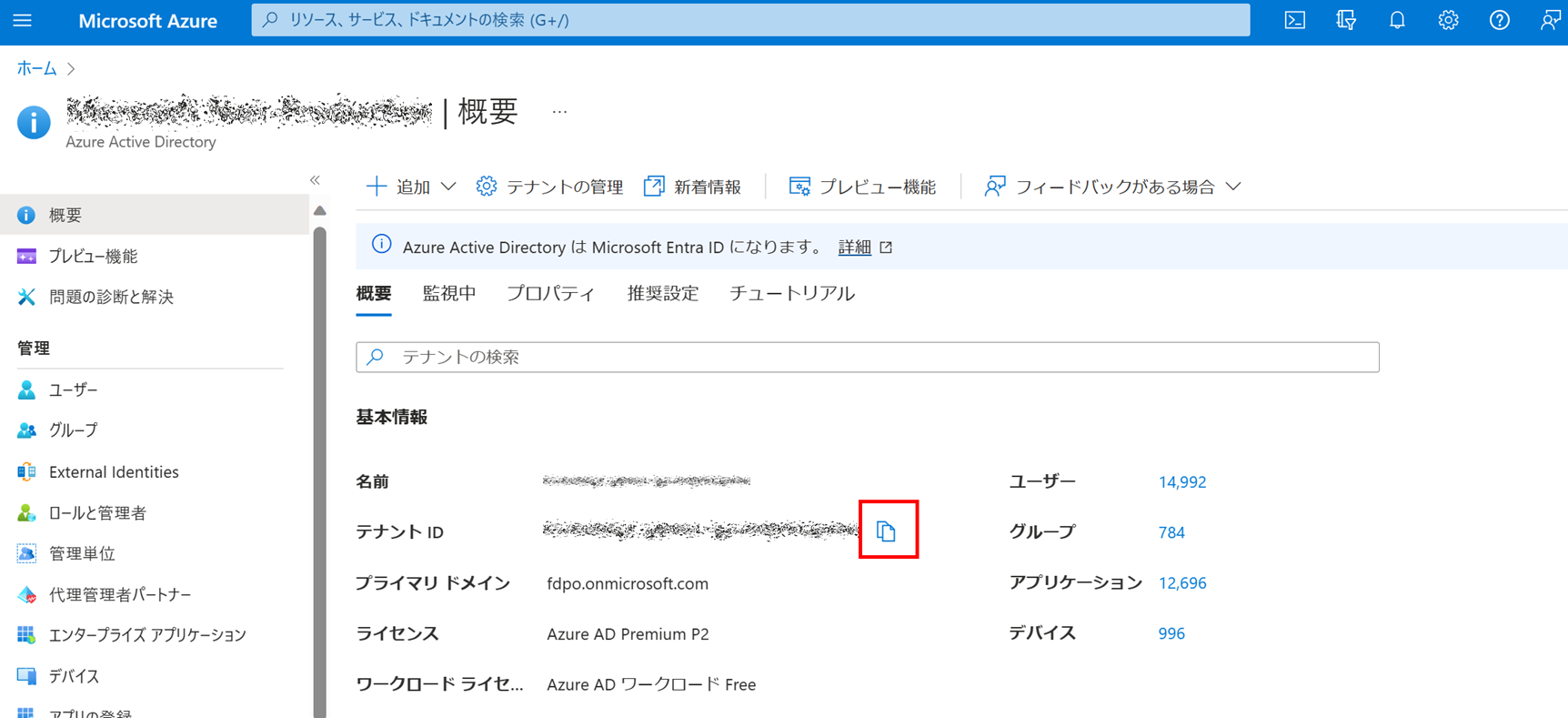Switch to the プロパティ tab
The width and height of the screenshot is (1568, 718).
(x=551, y=294)
